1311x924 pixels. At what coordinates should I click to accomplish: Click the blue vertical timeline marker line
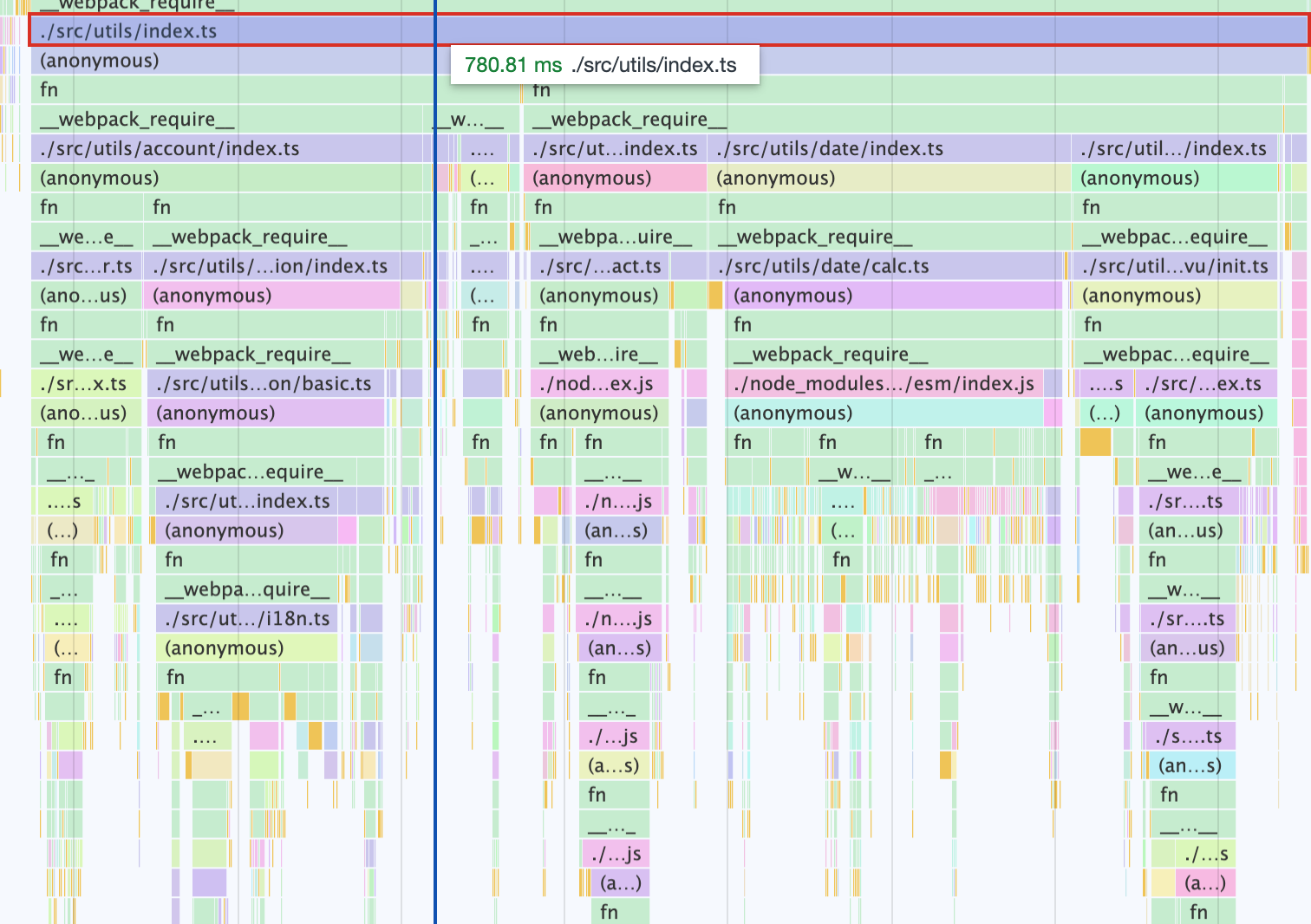(435, 520)
